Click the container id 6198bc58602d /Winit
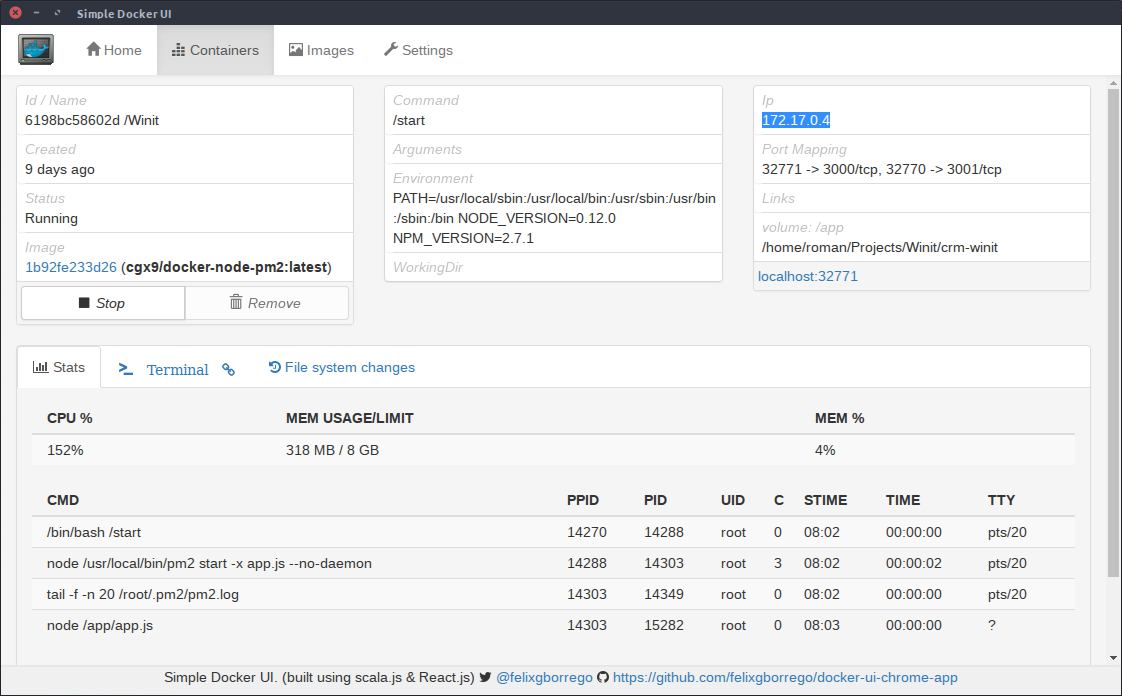Screen dimensions: 1122x696 click(92, 120)
